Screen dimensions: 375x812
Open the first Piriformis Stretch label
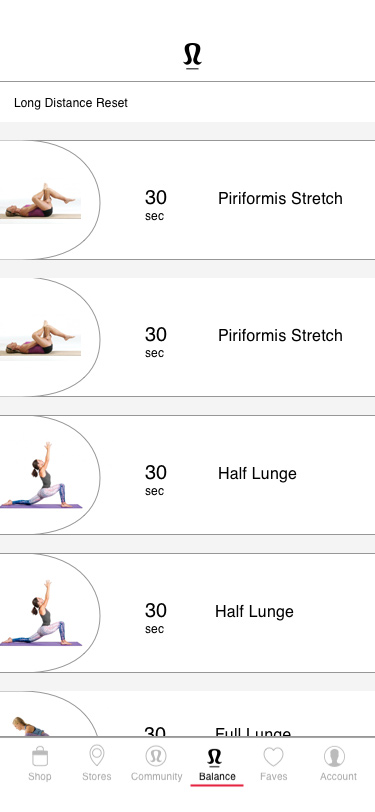280,198
